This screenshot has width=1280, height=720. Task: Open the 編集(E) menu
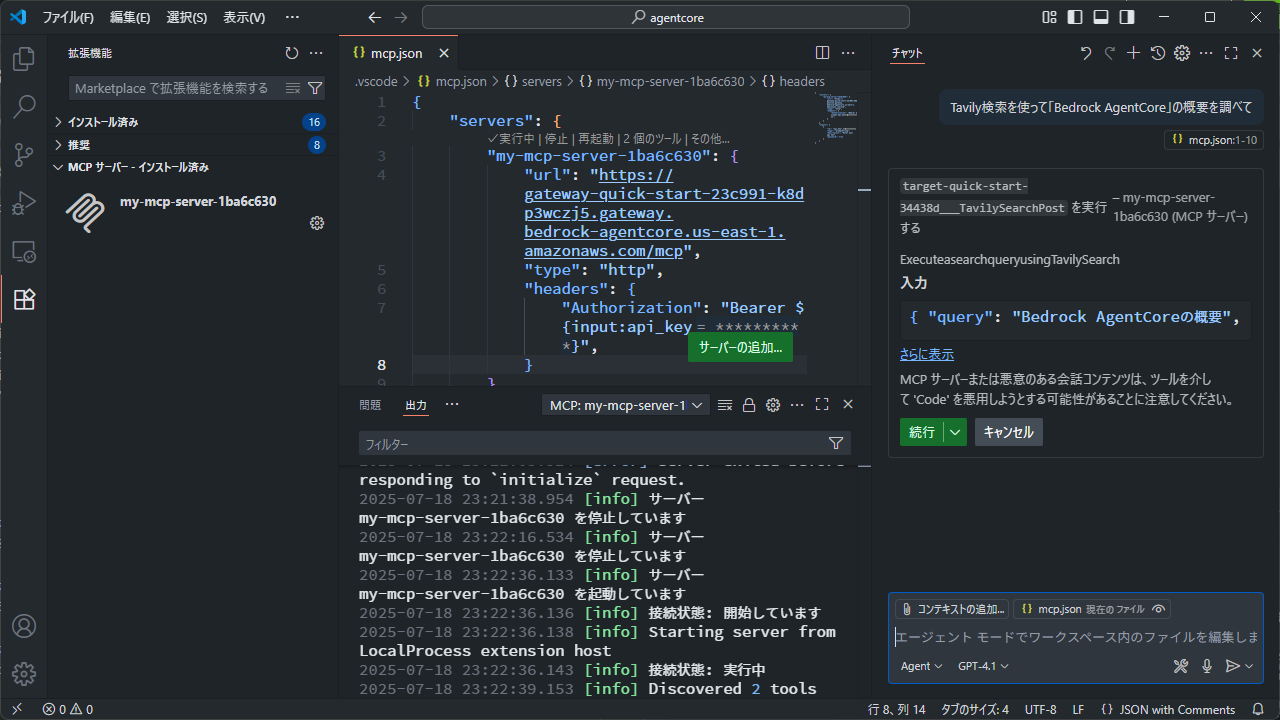click(x=130, y=17)
